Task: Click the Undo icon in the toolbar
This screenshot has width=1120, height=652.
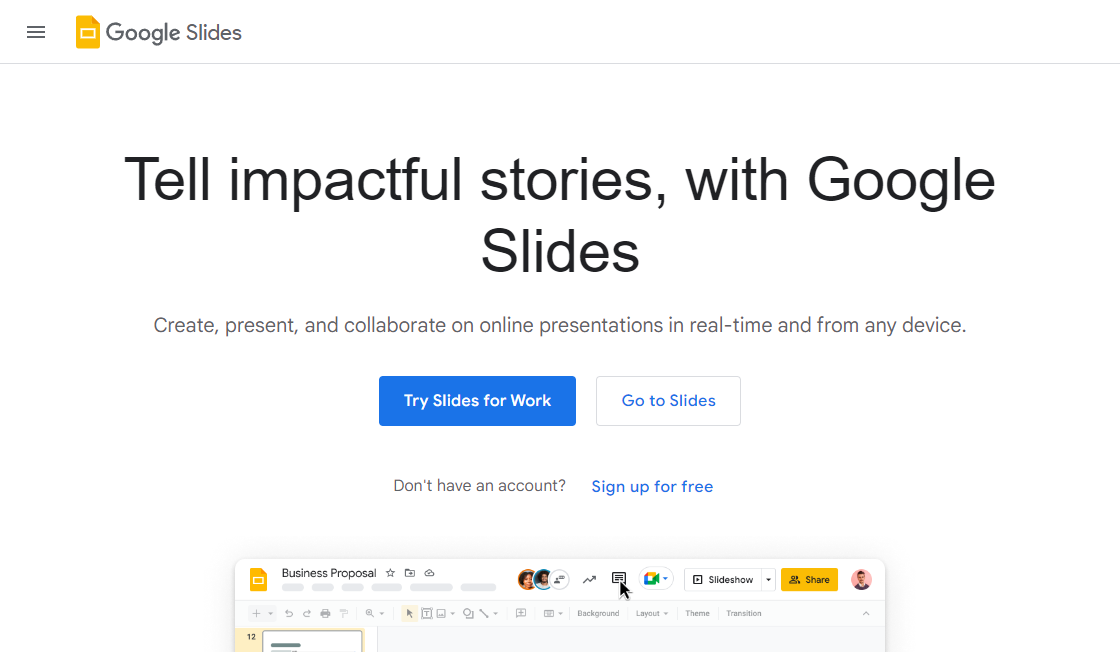Action: [288, 612]
